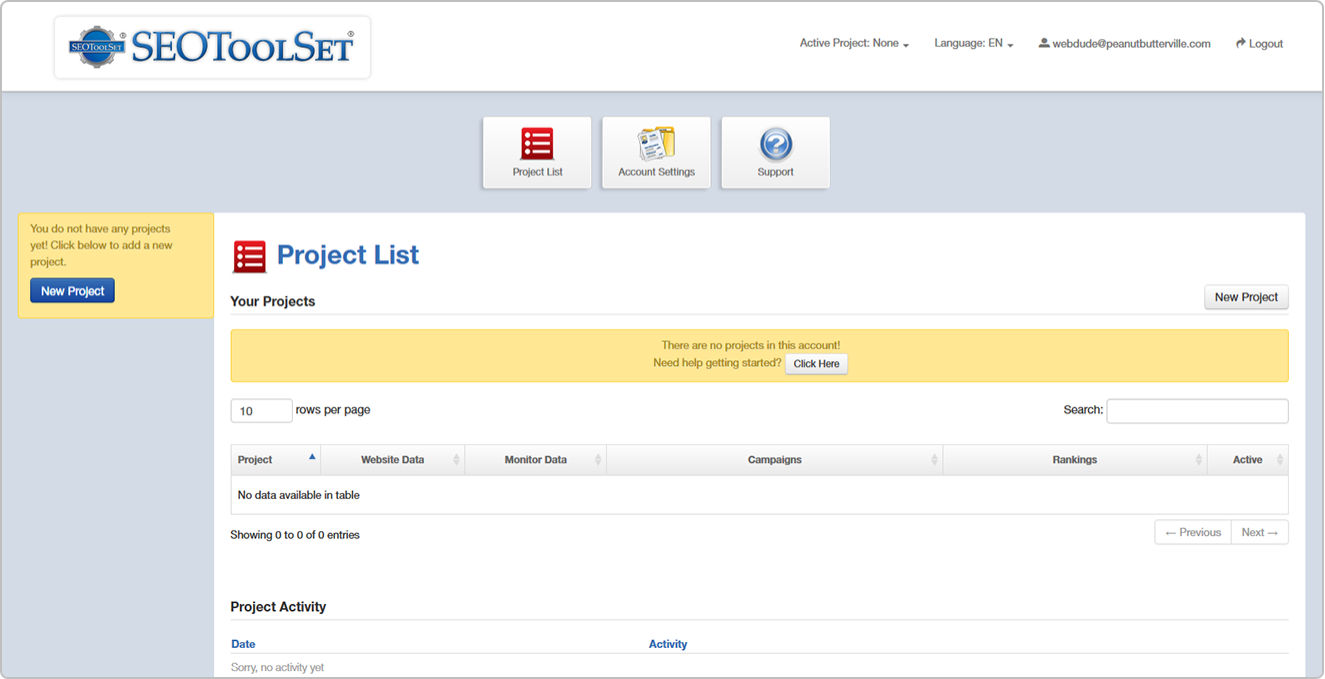The width and height of the screenshot is (1325, 679).
Task: Click 'Sorry, no activity yet' text
Action: coord(277,667)
